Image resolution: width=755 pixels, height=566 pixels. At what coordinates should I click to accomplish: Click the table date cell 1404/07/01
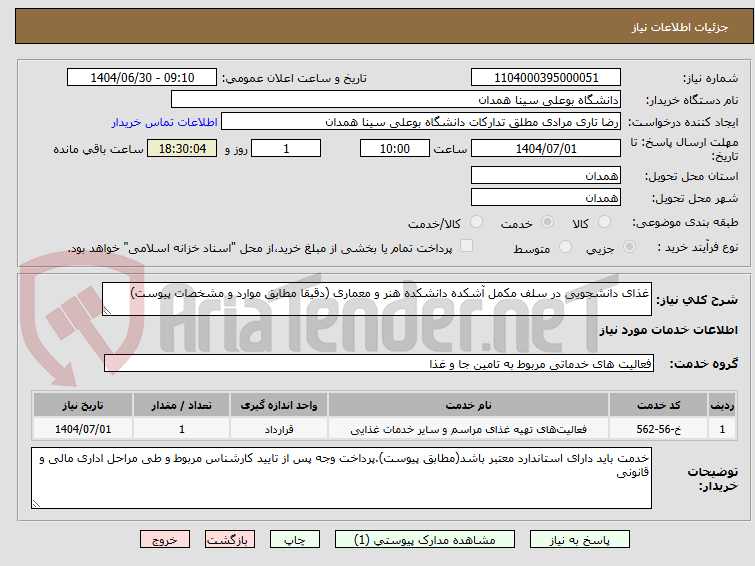pyautogui.click(x=83, y=429)
